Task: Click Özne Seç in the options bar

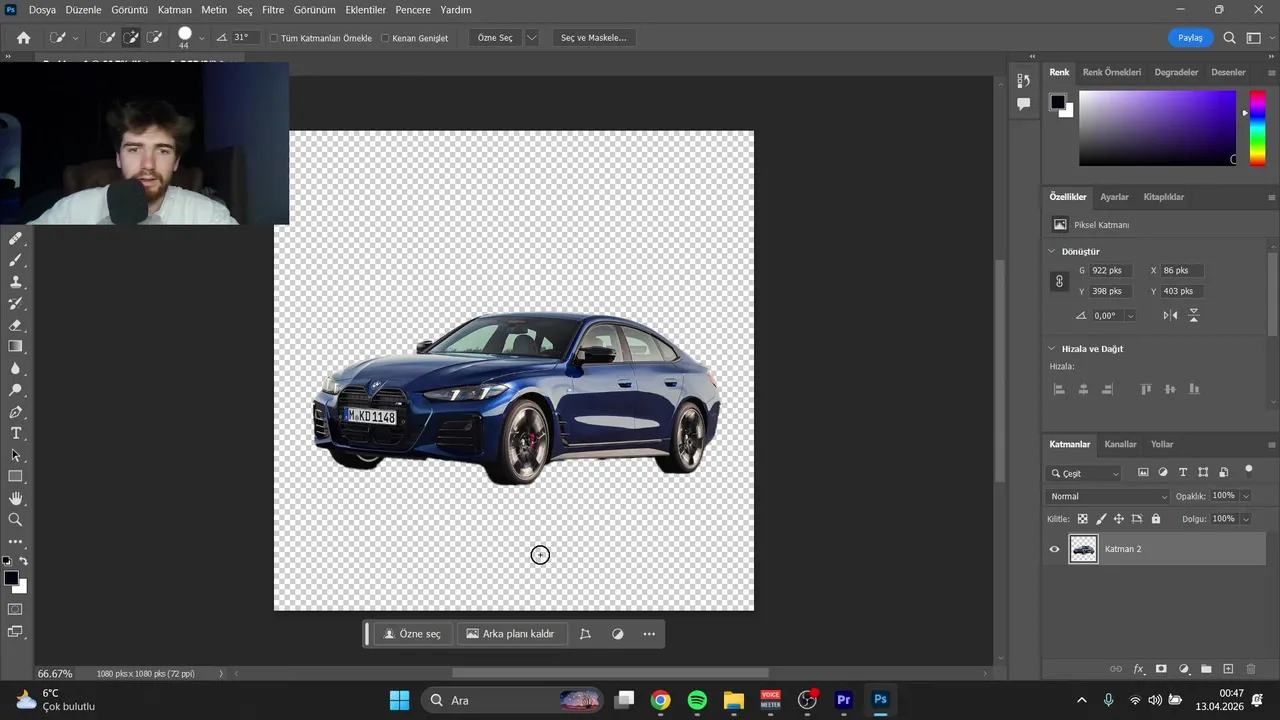Action: coord(495,38)
